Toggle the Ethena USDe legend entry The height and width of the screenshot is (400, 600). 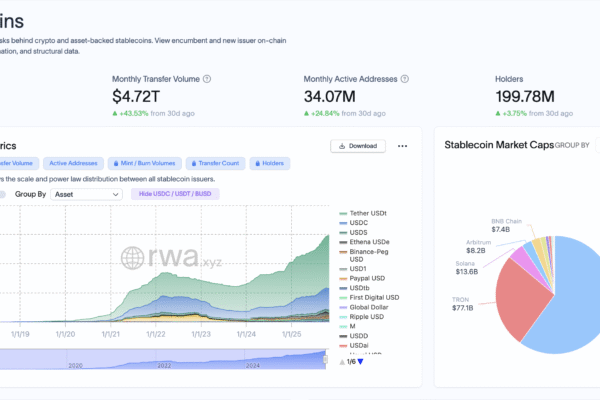[x=371, y=242]
